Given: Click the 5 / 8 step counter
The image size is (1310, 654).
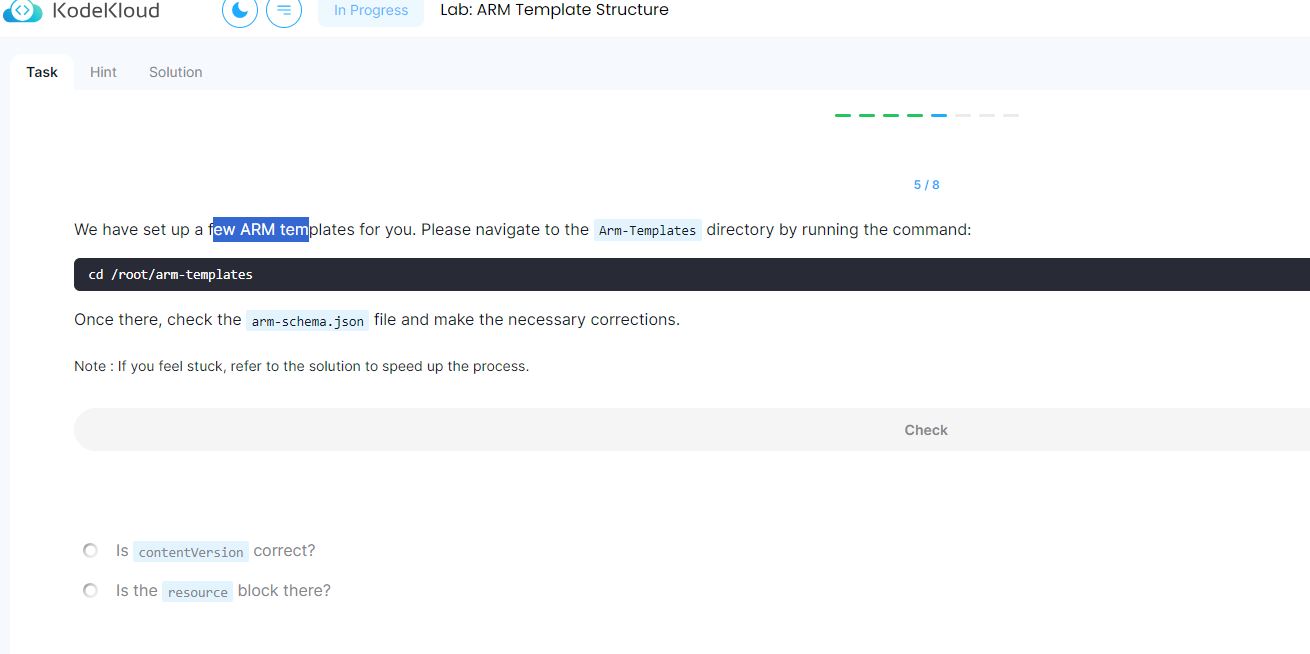Looking at the screenshot, I should [926, 185].
